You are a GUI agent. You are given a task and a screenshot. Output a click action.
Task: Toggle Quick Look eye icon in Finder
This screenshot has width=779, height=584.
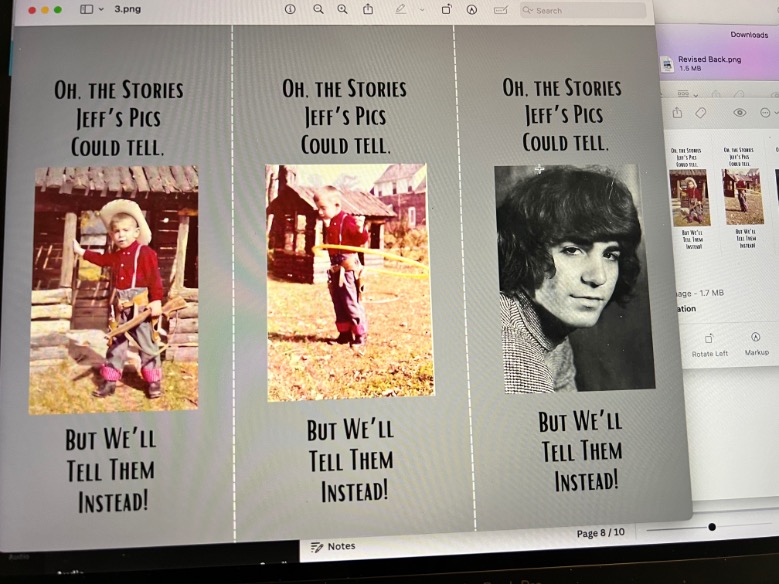739,113
